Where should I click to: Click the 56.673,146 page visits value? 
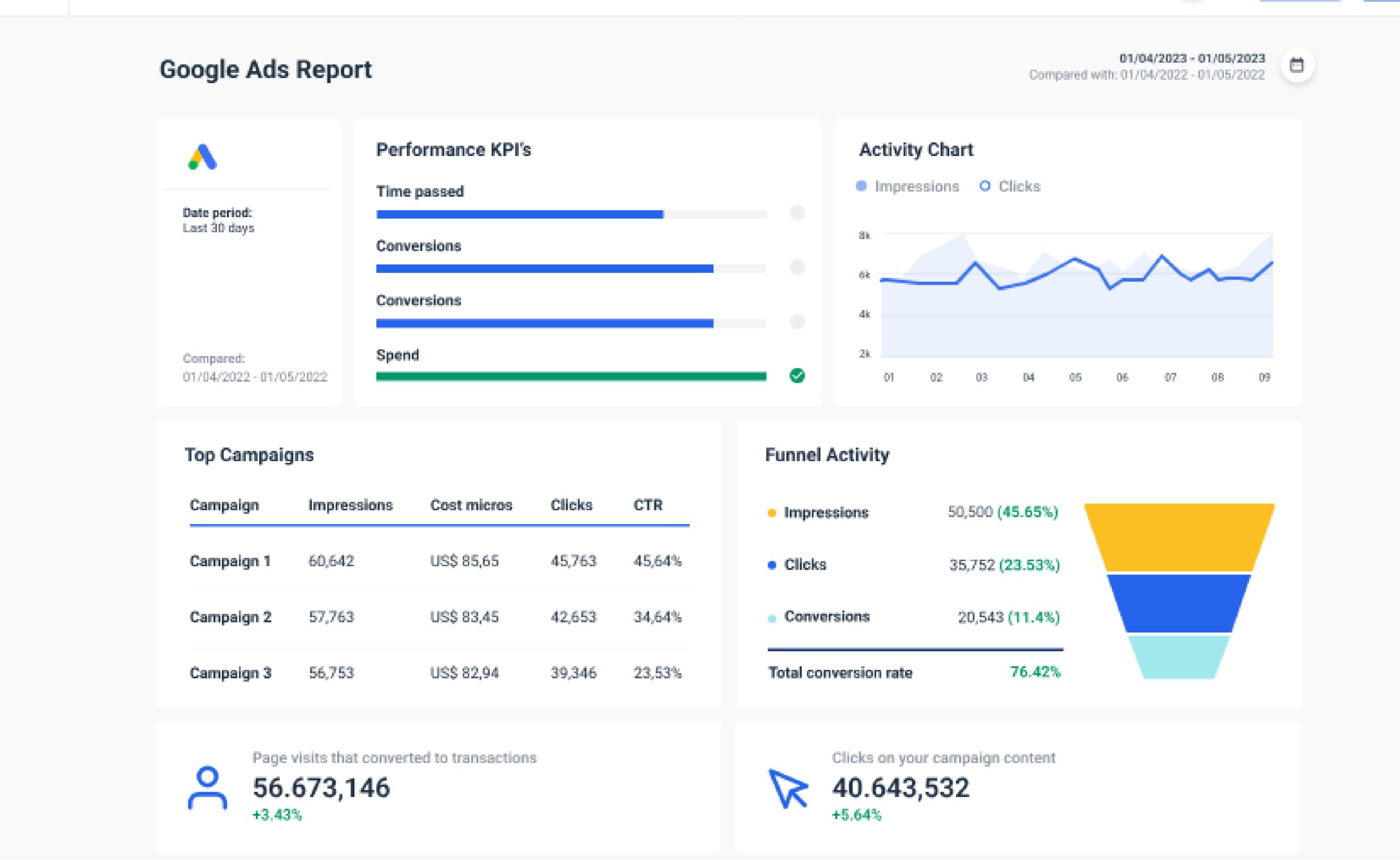[321, 788]
